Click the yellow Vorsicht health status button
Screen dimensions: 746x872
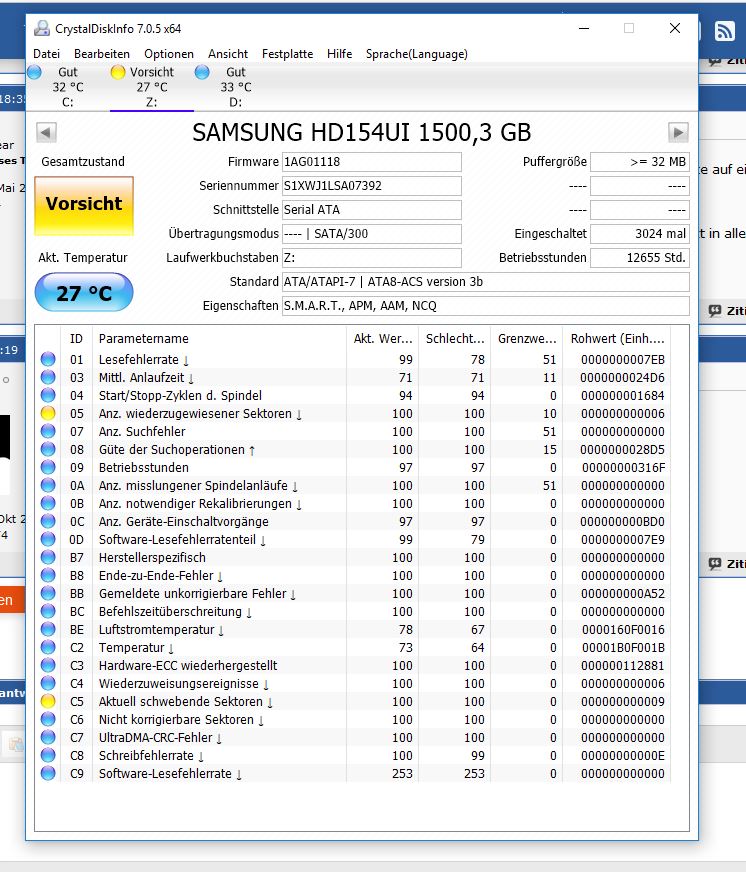[84, 206]
